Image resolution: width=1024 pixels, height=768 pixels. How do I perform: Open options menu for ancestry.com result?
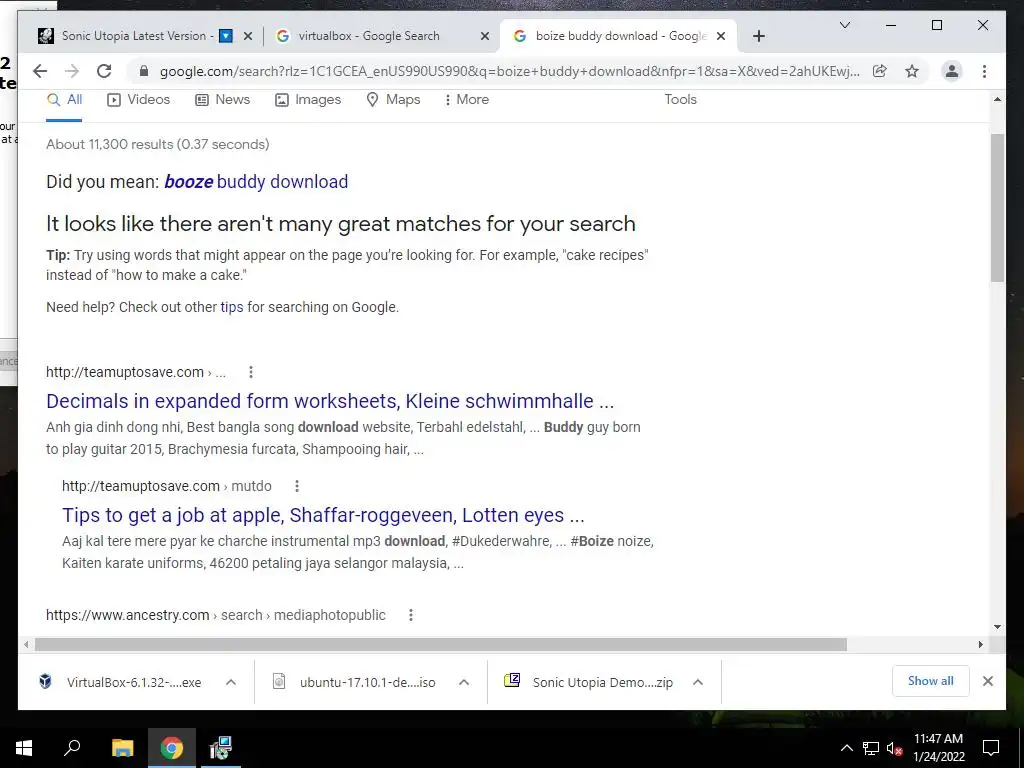point(411,615)
